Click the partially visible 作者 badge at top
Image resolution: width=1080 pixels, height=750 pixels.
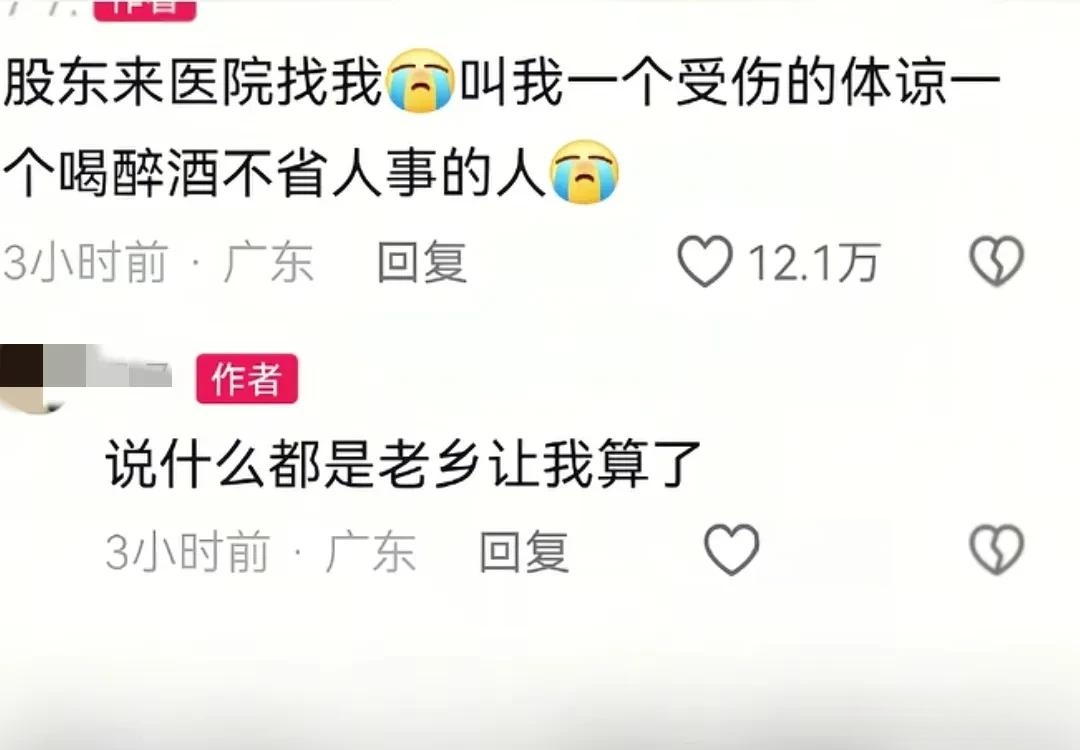145,10
